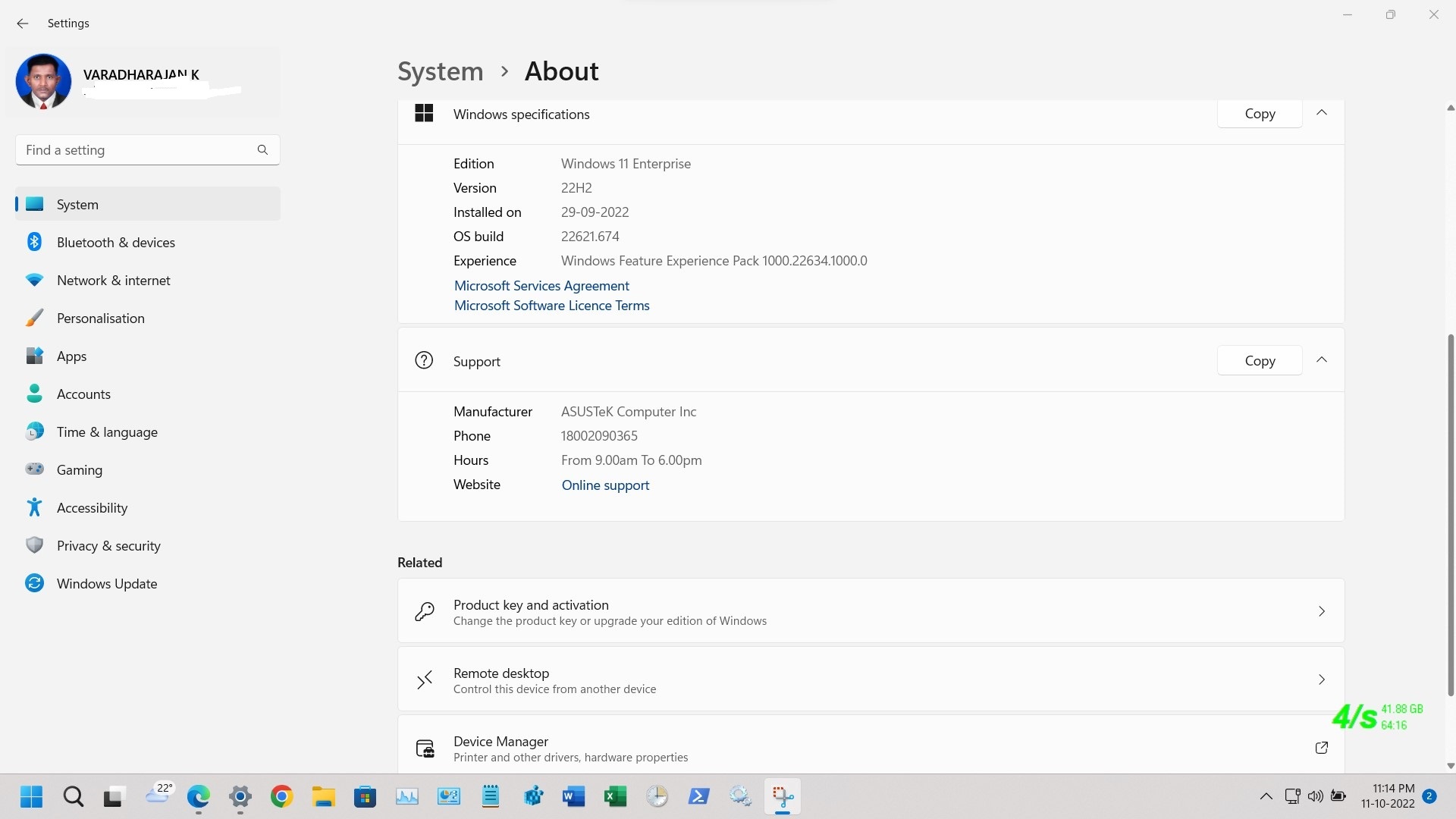Select Accessibility in the sidebar

point(92,507)
